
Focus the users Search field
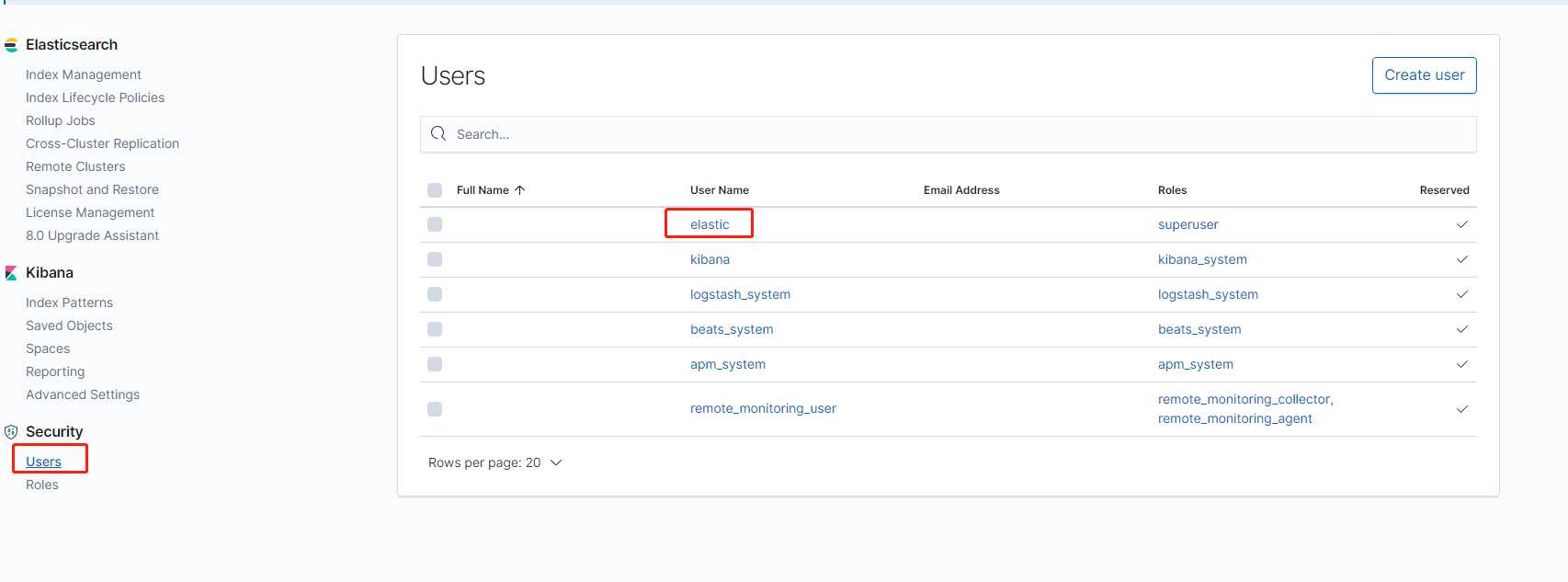coord(949,134)
